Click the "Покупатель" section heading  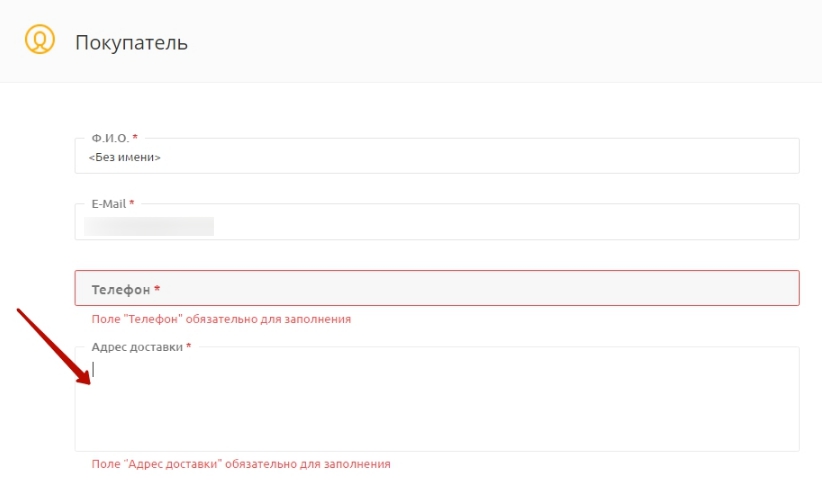131,43
